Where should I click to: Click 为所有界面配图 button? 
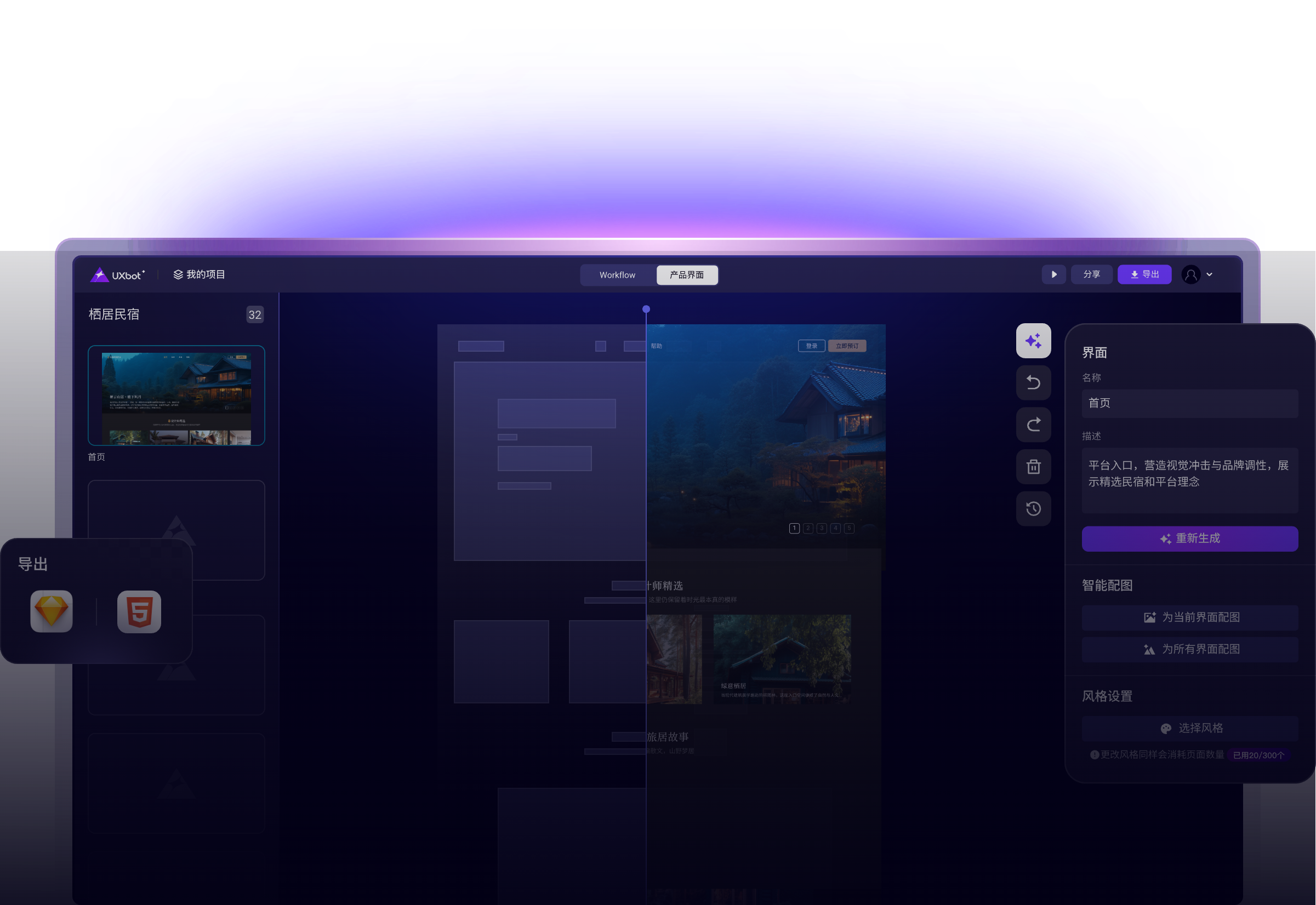1190,649
